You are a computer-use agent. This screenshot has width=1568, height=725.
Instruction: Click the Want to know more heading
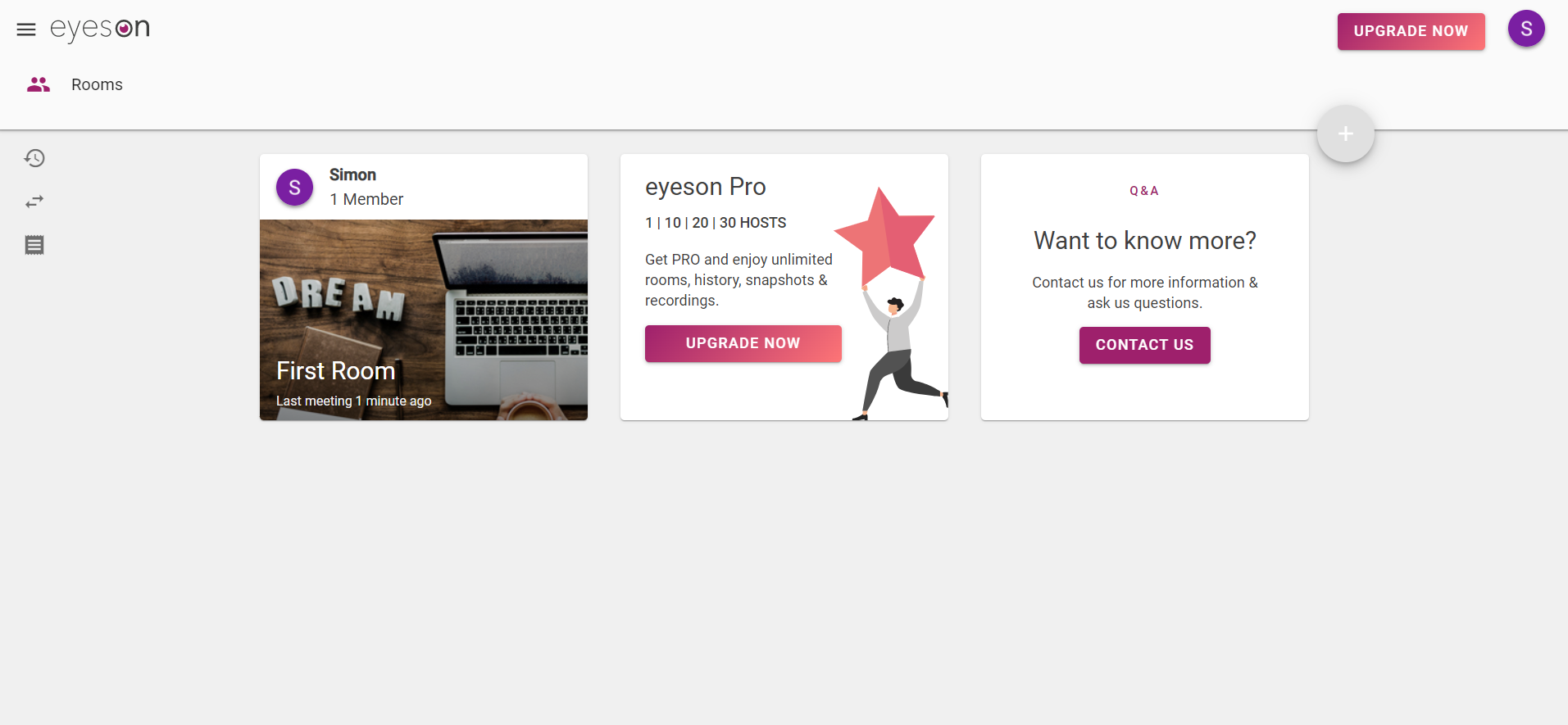pyautogui.click(x=1144, y=240)
